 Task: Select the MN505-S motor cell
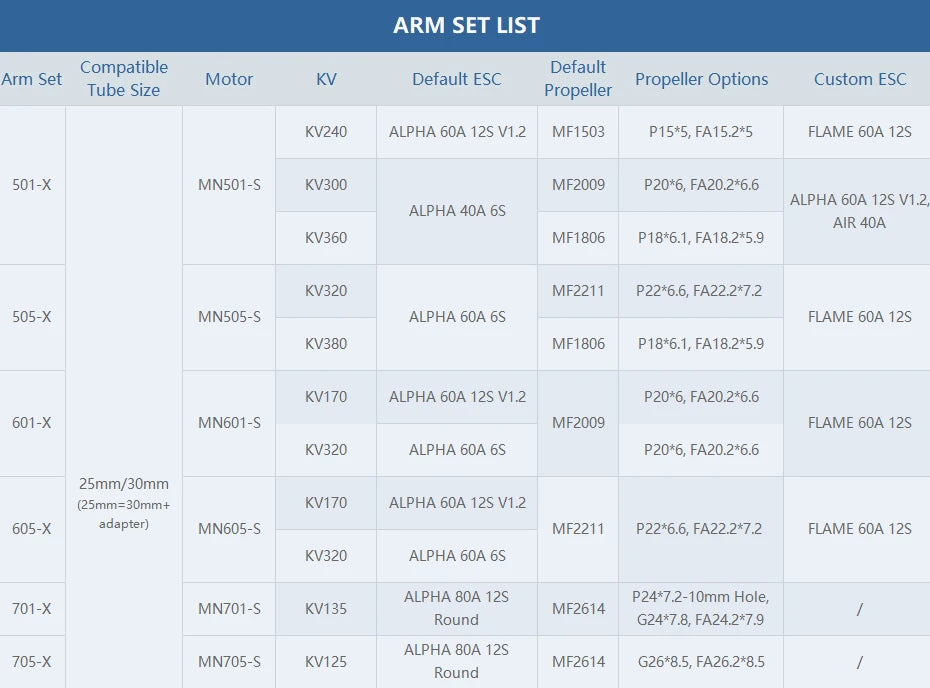(229, 317)
